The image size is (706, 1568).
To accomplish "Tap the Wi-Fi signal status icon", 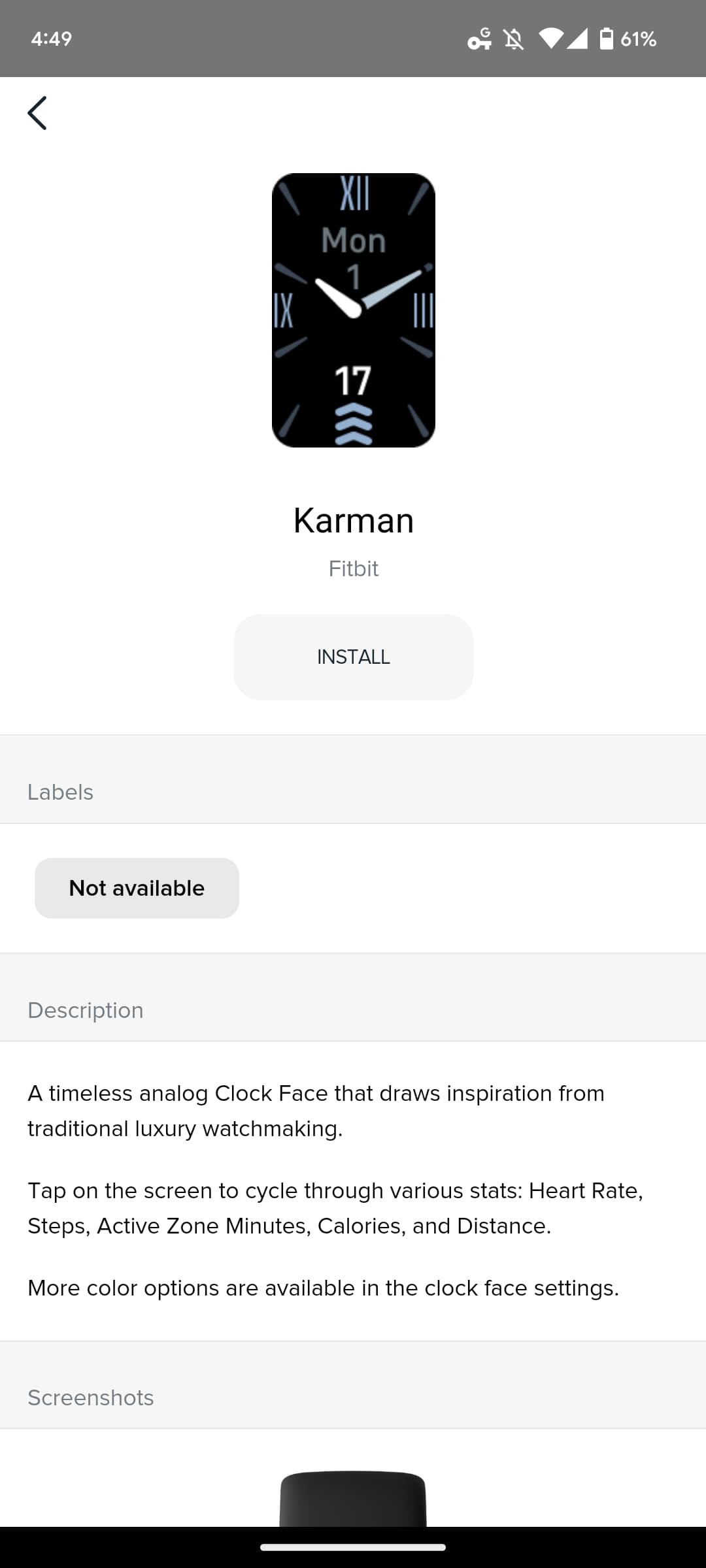I will click(x=550, y=39).
